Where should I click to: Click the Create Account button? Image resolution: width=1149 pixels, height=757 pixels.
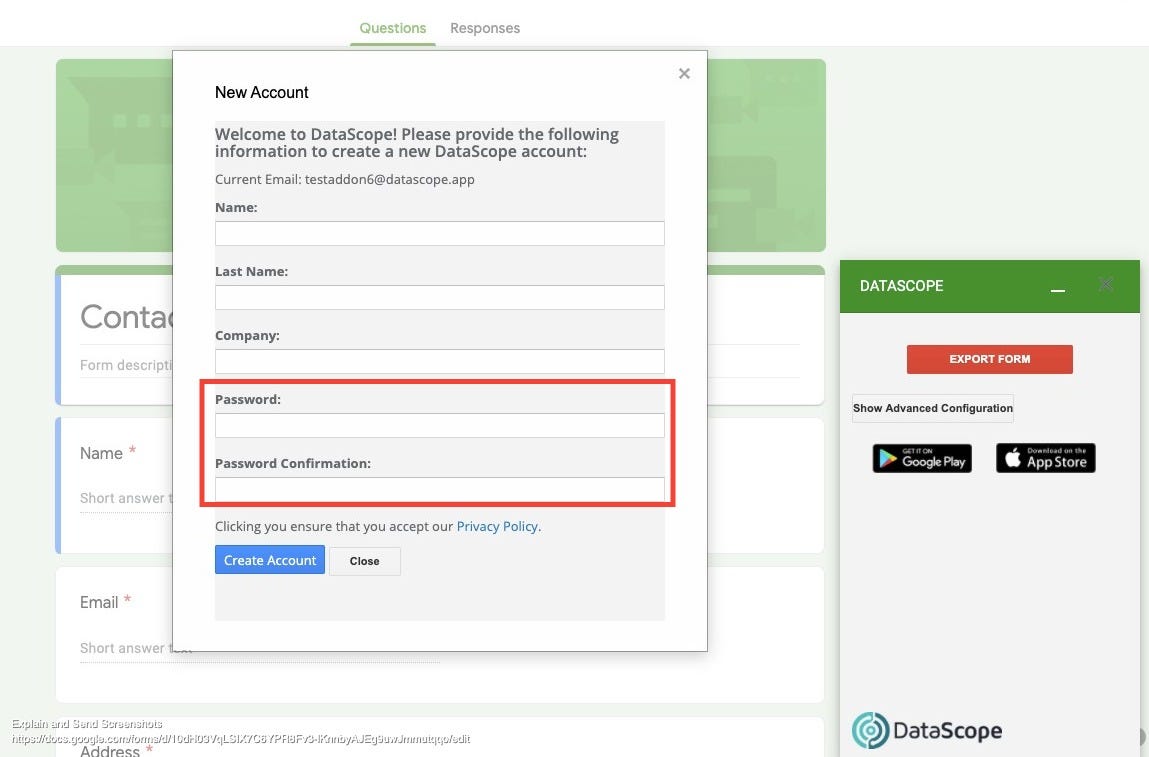270,560
